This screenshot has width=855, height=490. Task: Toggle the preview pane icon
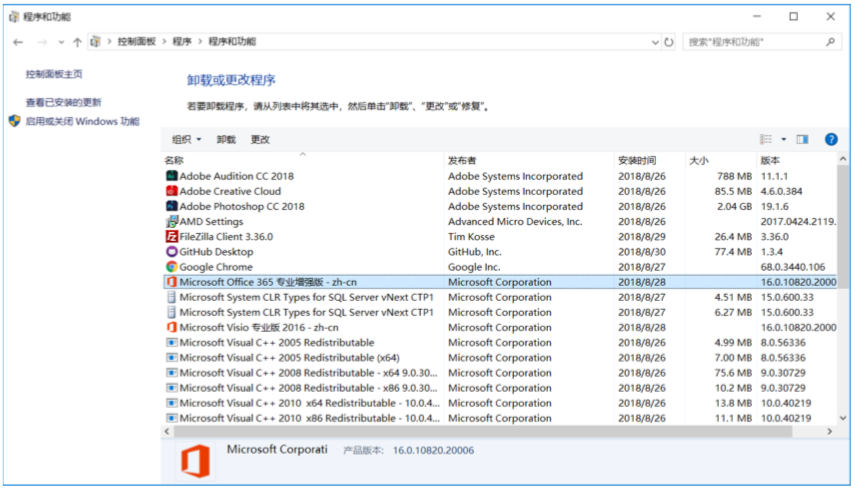[x=802, y=139]
